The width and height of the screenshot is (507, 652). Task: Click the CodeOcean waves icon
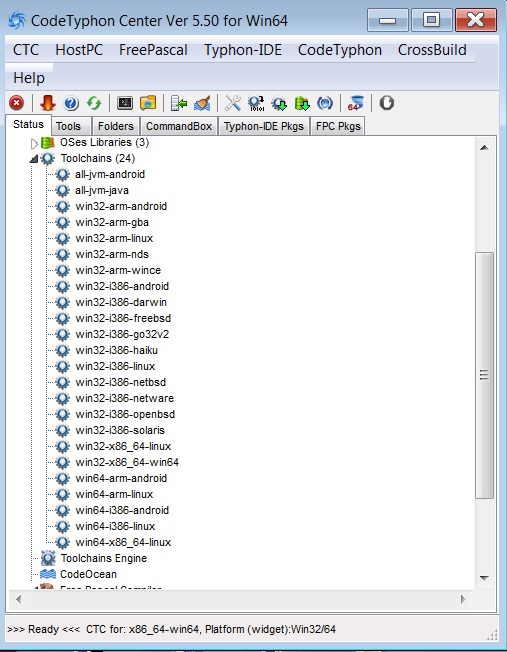48,574
